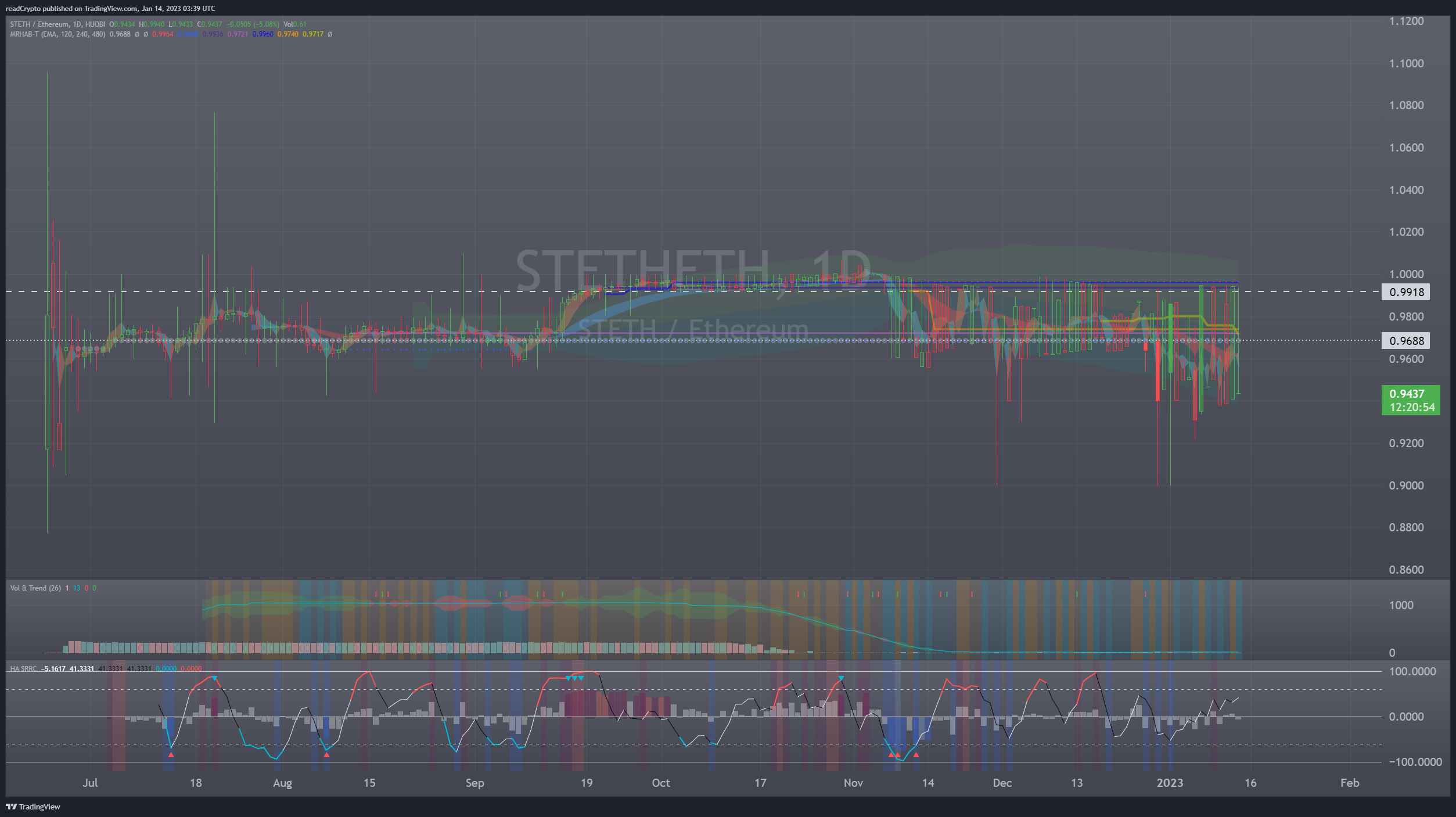This screenshot has height=817, width=1456.
Task: Click the 0.9200 price axis label
Action: (x=1406, y=443)
